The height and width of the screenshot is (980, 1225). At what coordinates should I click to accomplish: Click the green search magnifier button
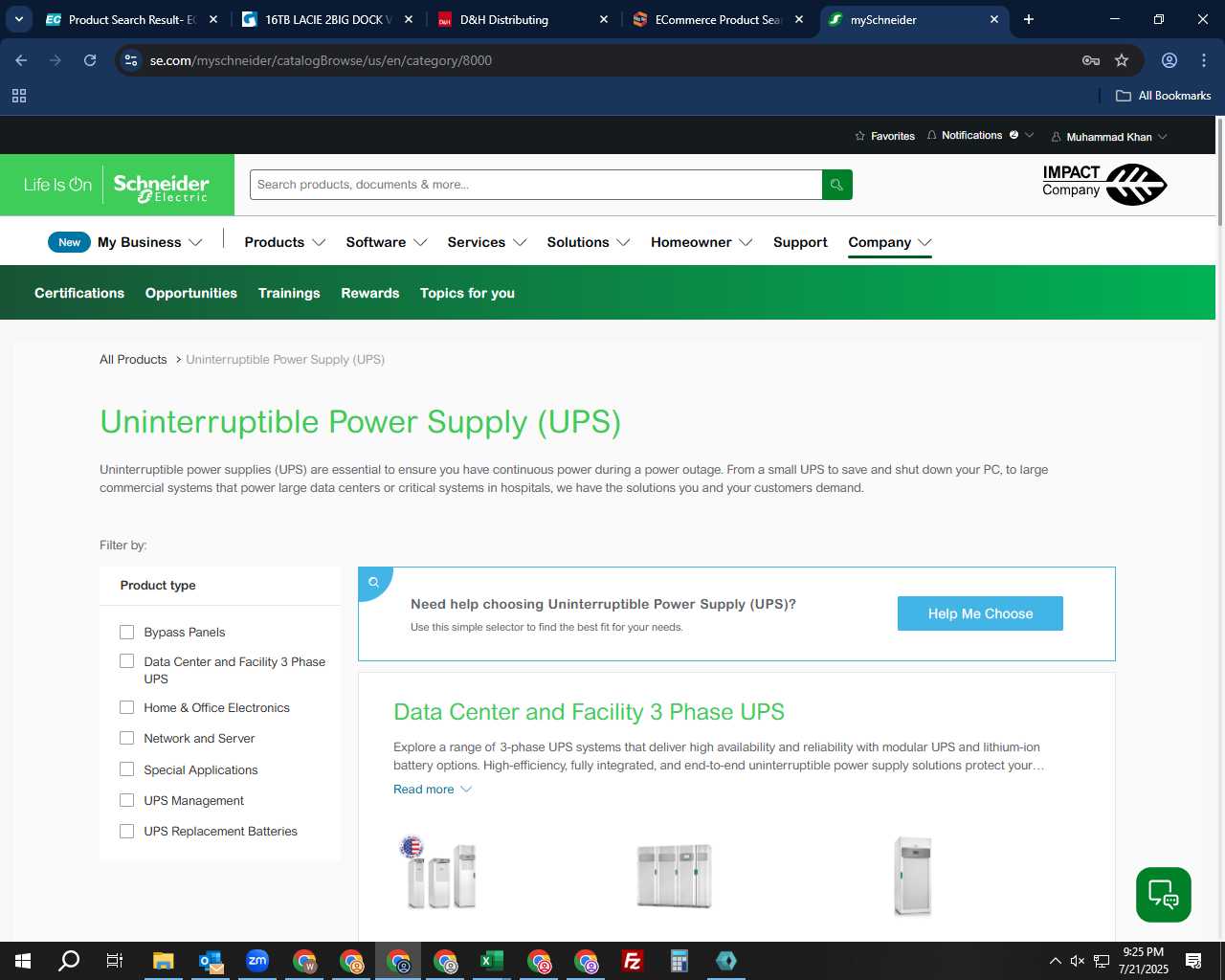pos(836,185)
